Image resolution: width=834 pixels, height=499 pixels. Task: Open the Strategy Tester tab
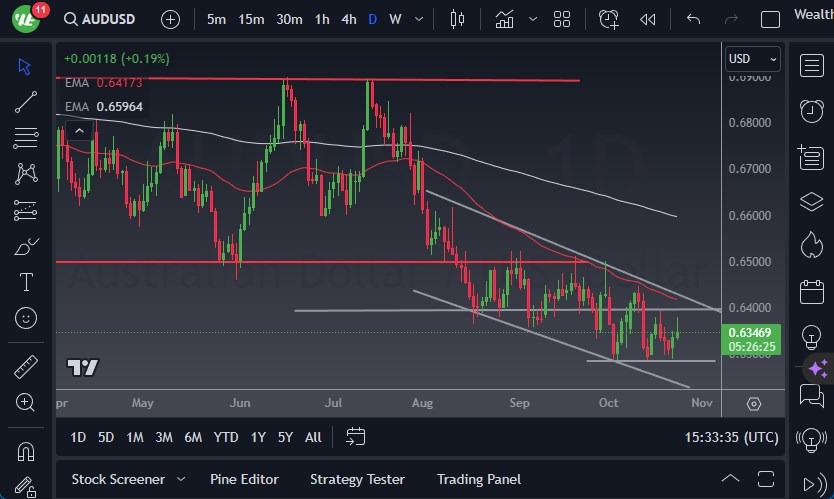357,479
